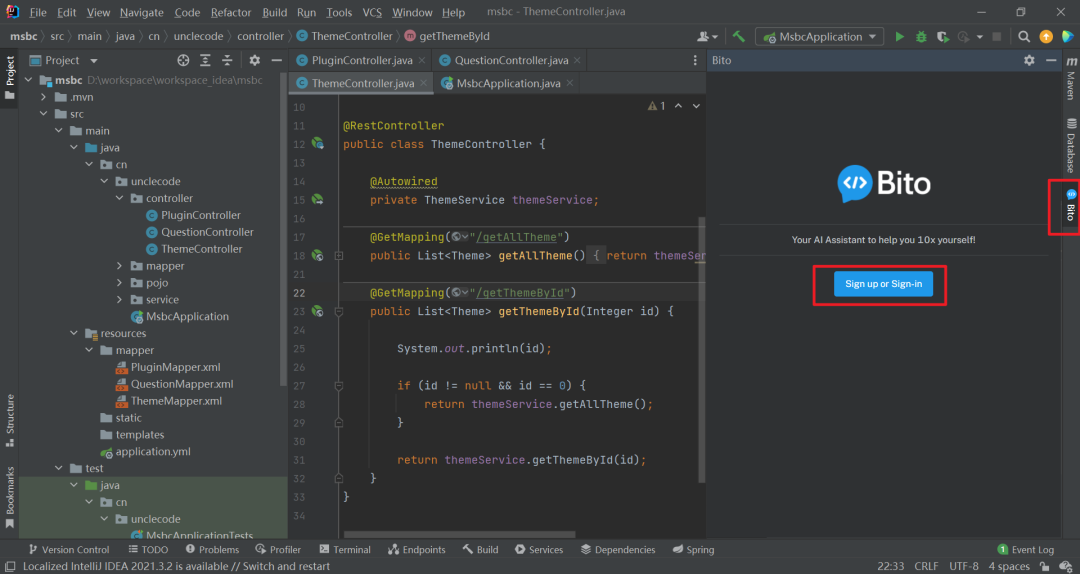Open the user account icon in toolbar
Viewport: 1080px width, 574px height.
(x=707, y=37)
